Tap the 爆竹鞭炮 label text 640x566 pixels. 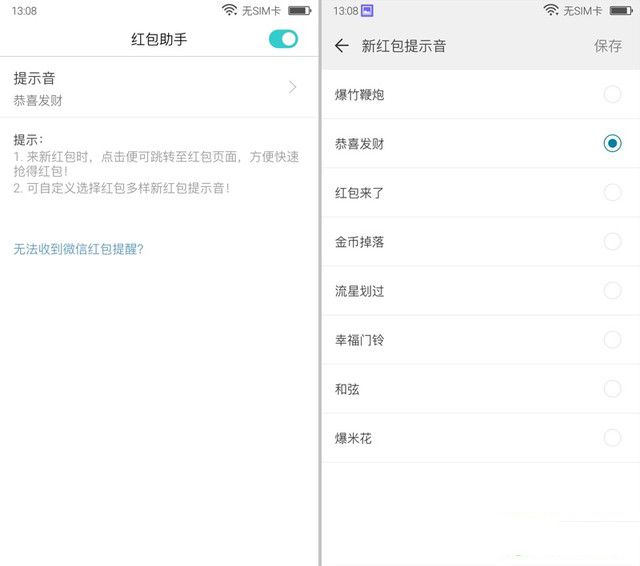tap(359, 95)
